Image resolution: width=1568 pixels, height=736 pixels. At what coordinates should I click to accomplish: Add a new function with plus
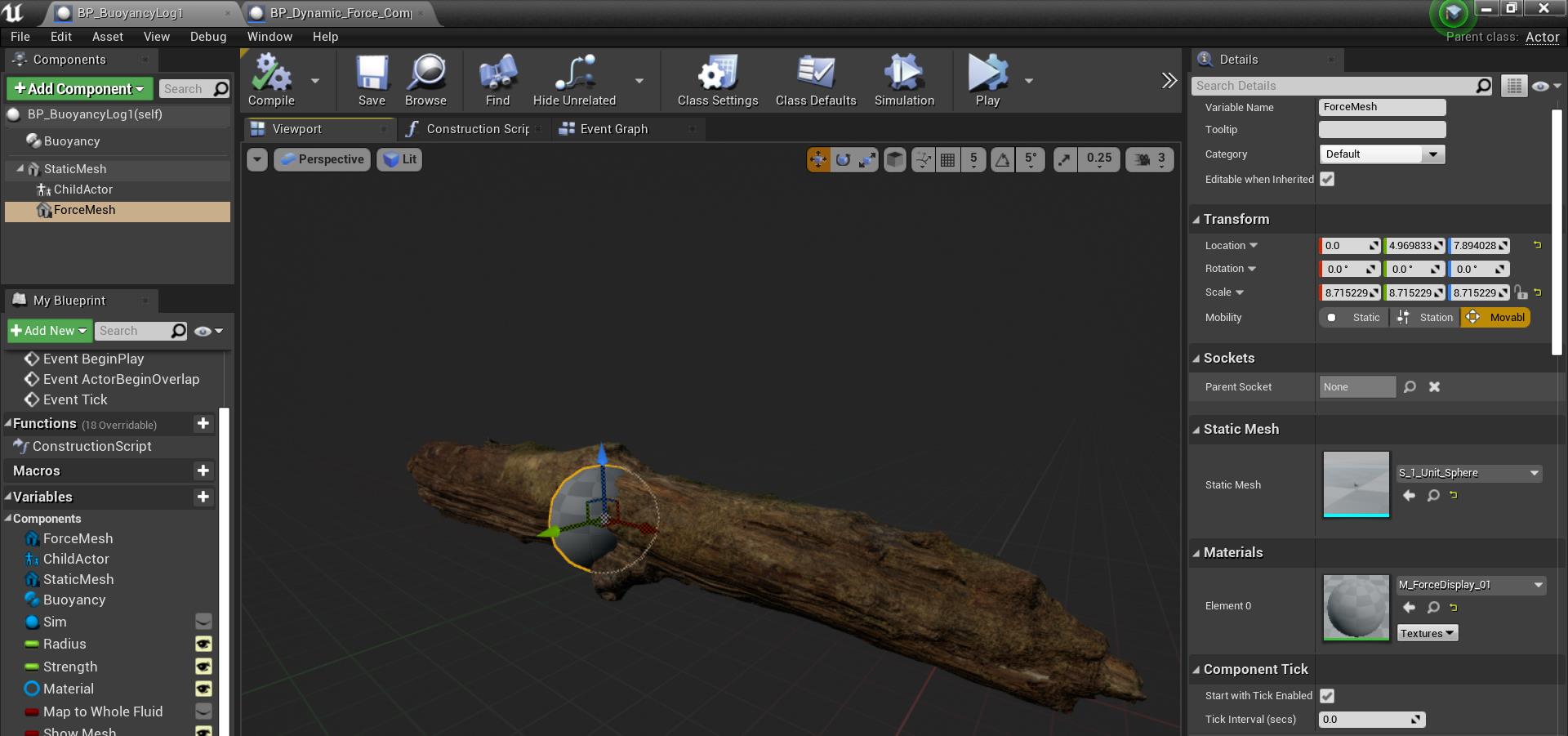pos(203,423)
